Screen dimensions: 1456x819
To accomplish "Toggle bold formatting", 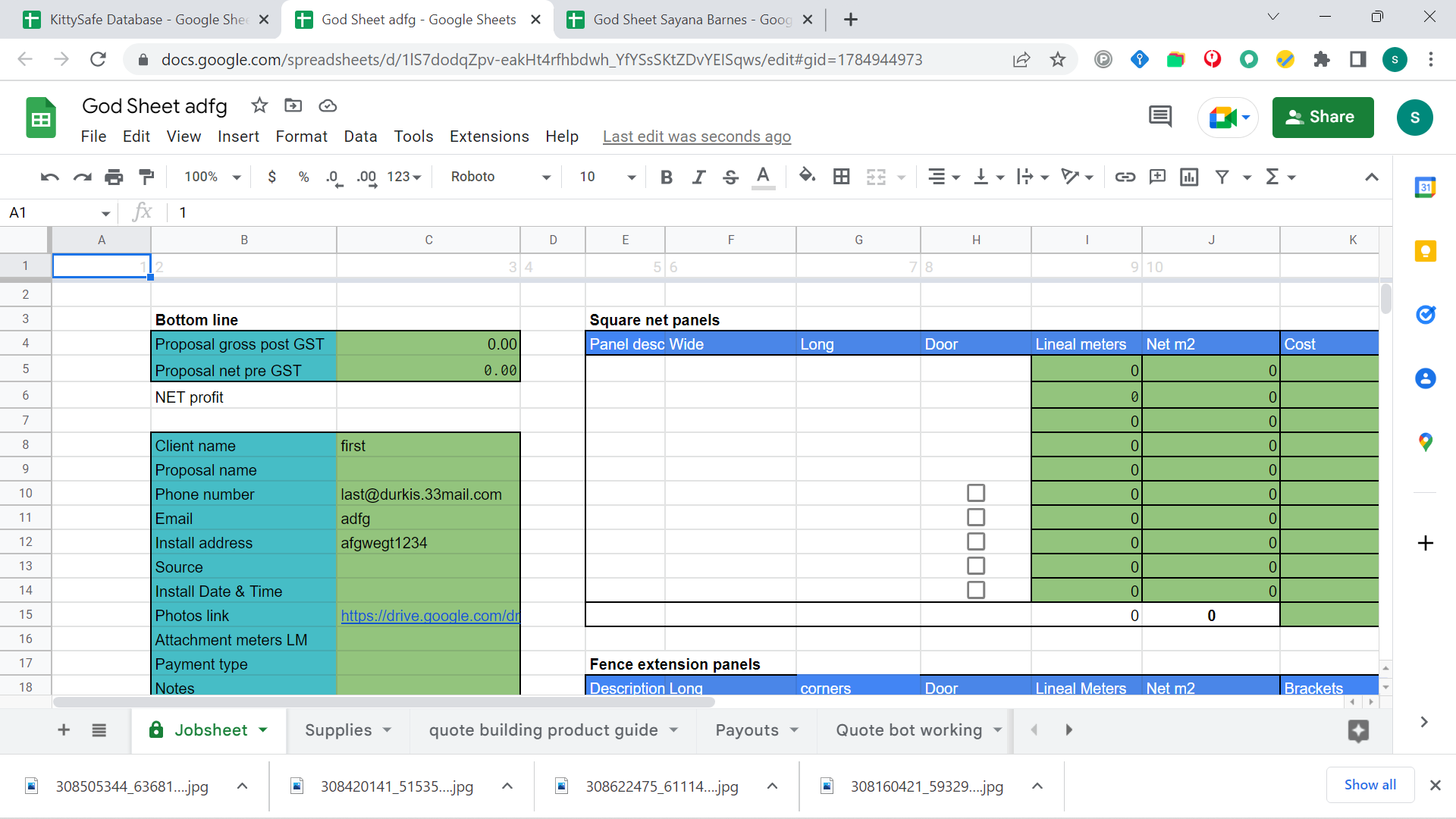I will (x=667, y=177).
